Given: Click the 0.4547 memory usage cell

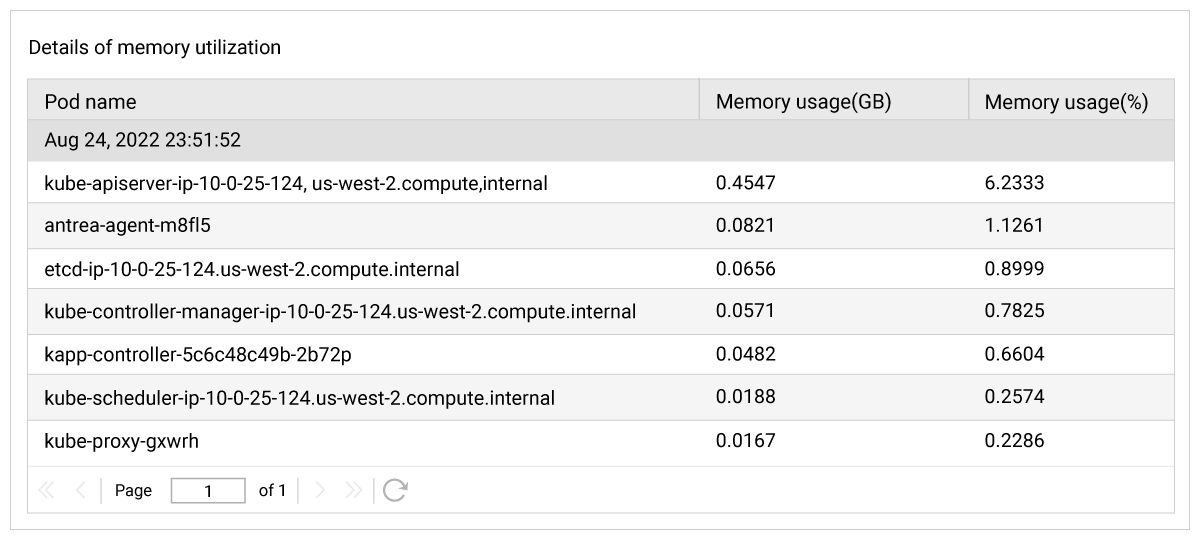Looking at the screenshot, I should point(746,183).
